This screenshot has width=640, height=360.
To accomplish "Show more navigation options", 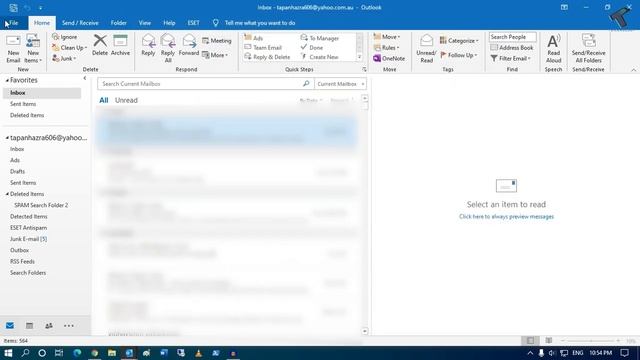I will pos(69,326).
